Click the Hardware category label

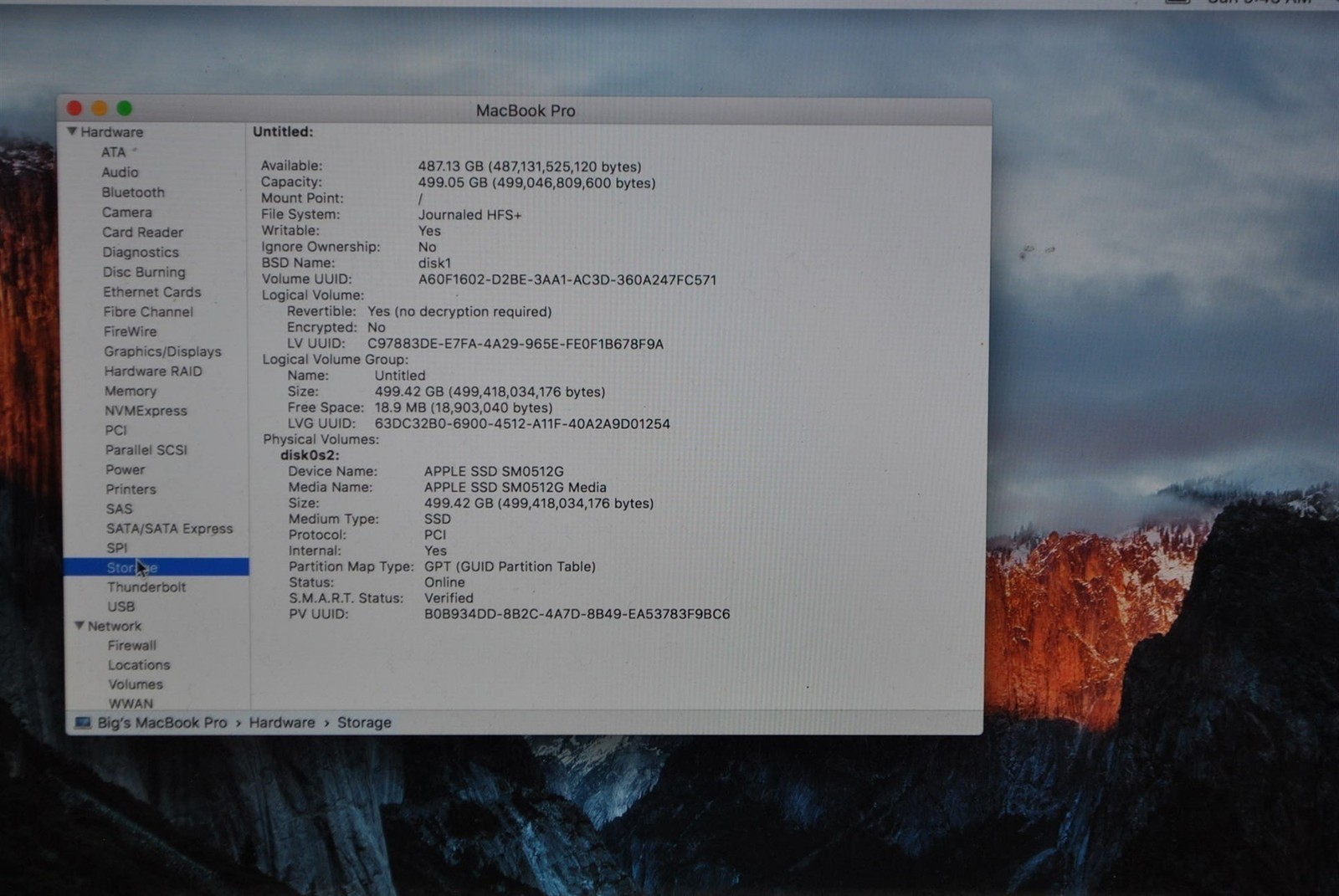click(111, 132)
